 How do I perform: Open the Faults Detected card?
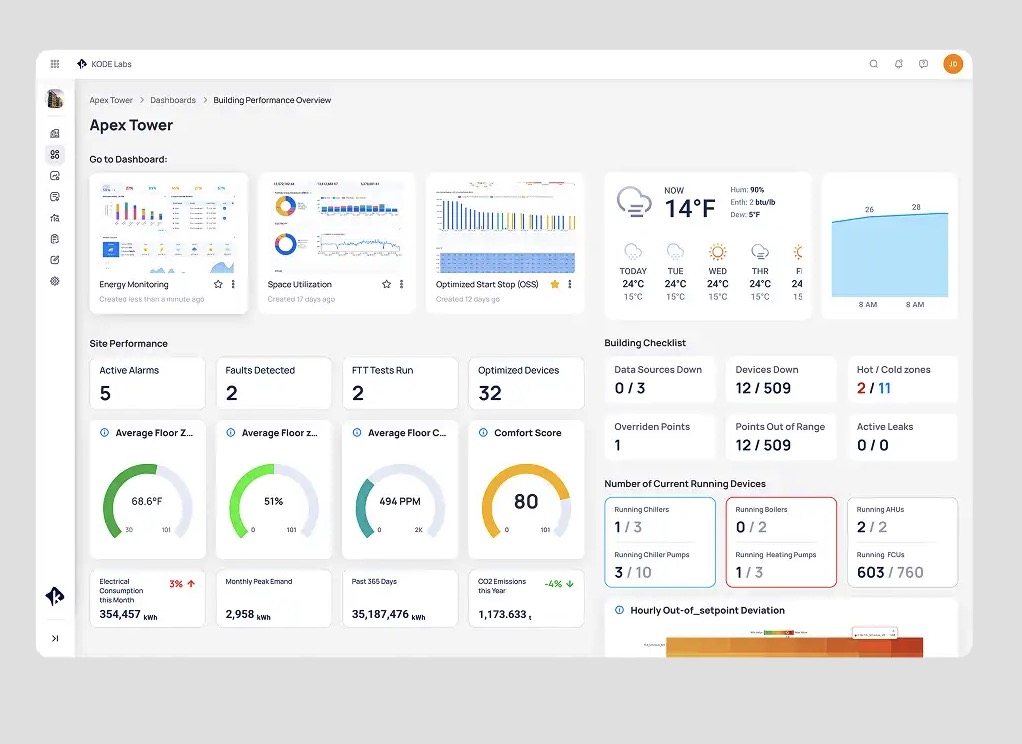(x=274, y=383)
